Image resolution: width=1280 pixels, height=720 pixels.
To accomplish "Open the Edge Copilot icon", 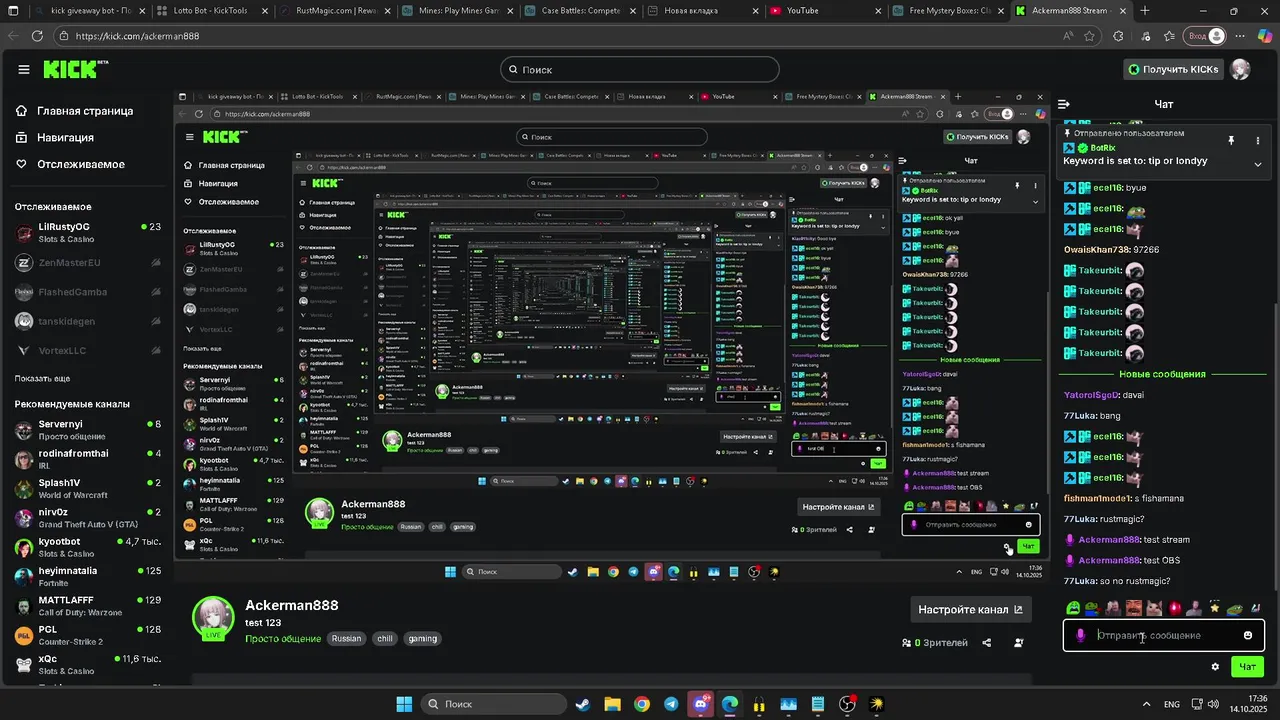I will (x=1265, y=36).
